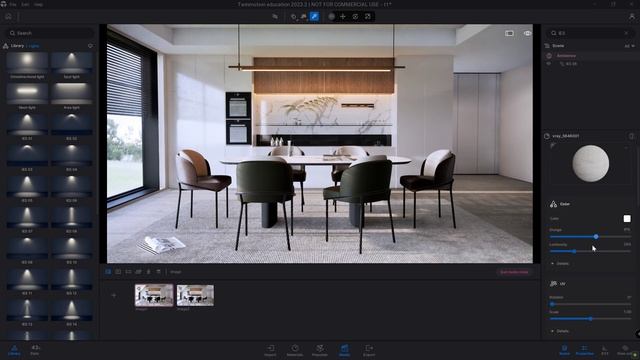Select the Neon light thumbnail
The width and height of the screenshot is (640, 360).
pos(27,93)
